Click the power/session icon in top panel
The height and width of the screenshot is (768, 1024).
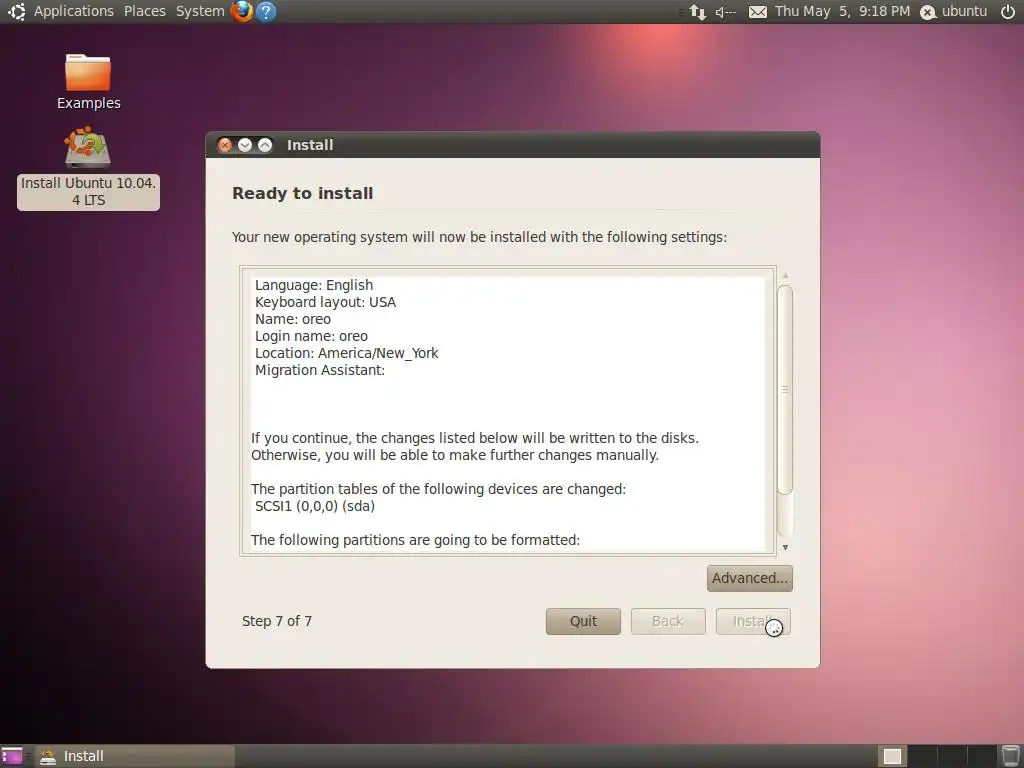(1008, 11)
